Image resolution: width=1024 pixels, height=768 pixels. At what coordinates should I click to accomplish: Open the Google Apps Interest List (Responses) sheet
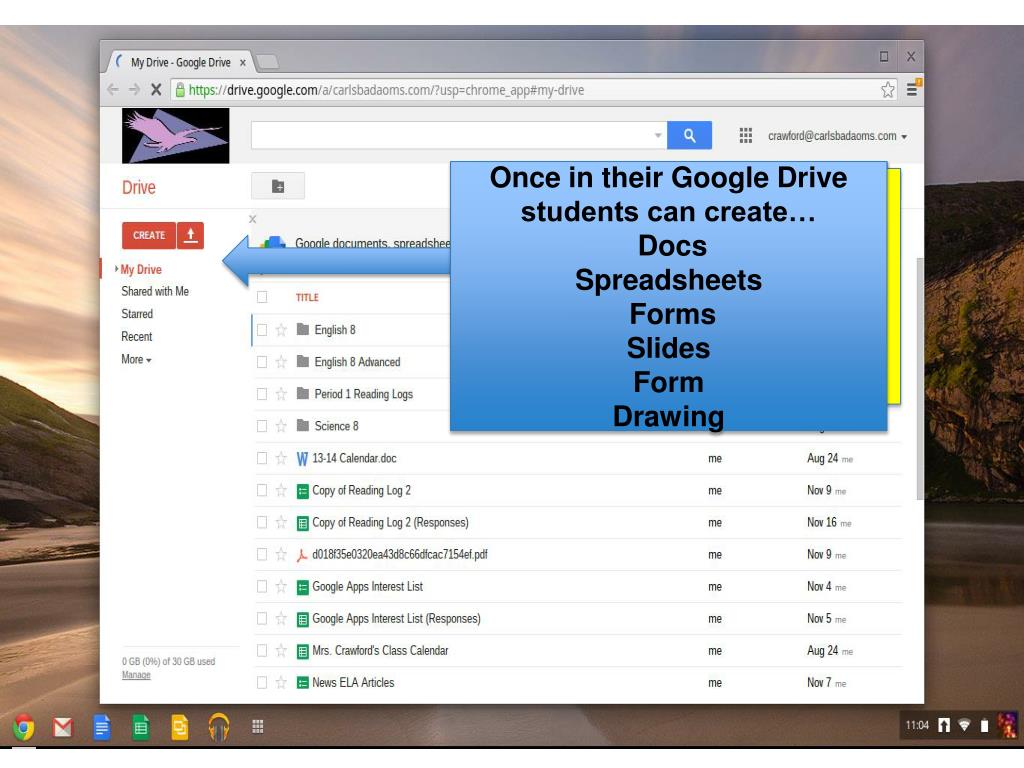[x=396, y=618]
